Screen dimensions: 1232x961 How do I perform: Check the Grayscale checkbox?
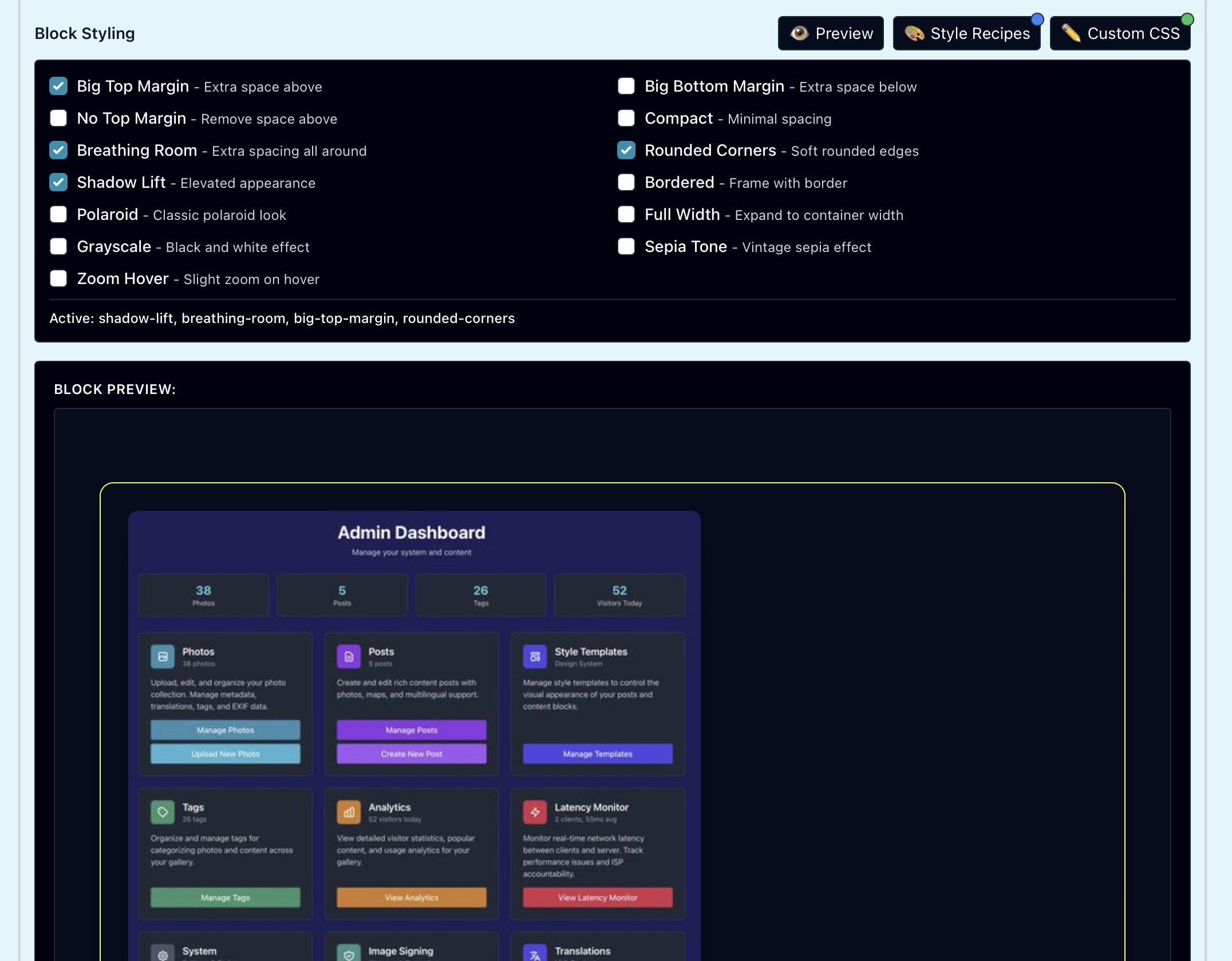pos(58,246)
